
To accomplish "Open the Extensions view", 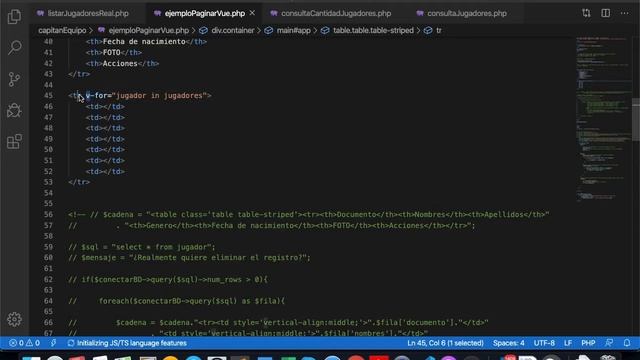I will [x=14, y=142].
